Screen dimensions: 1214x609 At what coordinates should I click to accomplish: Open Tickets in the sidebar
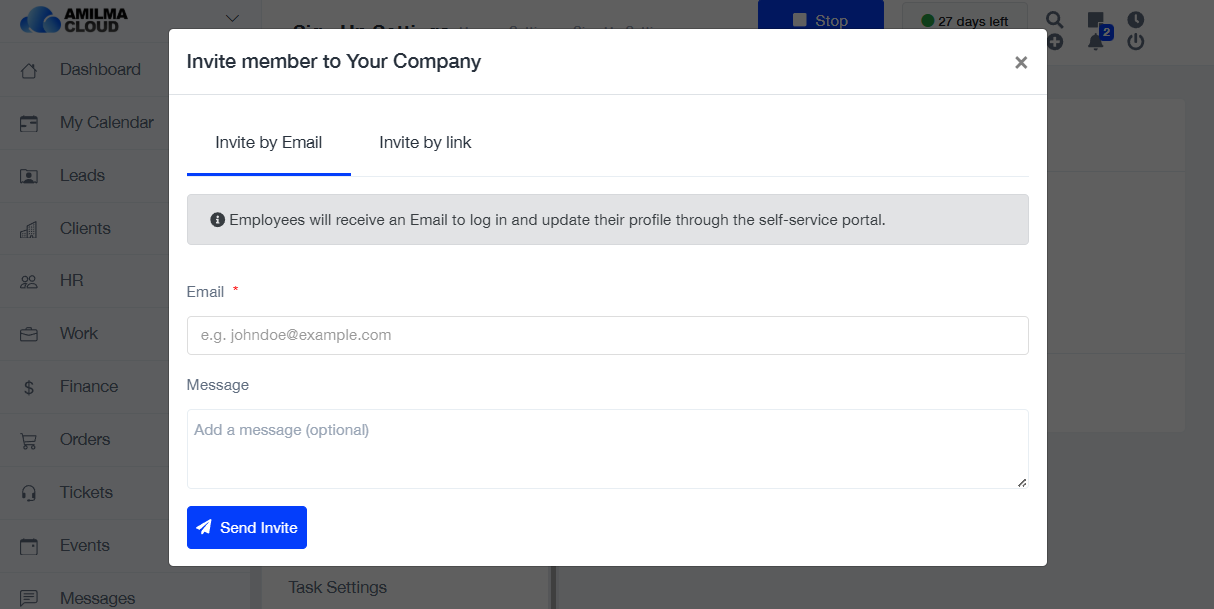[86, 493]
